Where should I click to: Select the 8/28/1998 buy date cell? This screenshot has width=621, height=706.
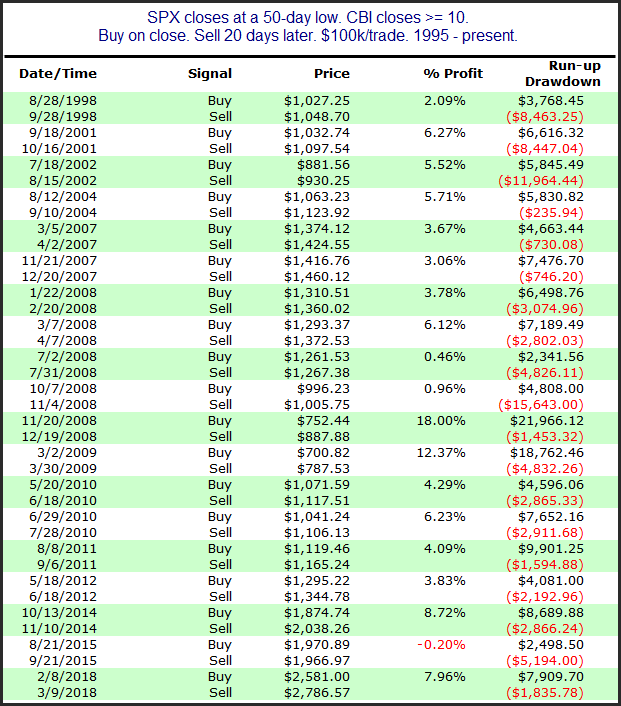click(63, 100)
